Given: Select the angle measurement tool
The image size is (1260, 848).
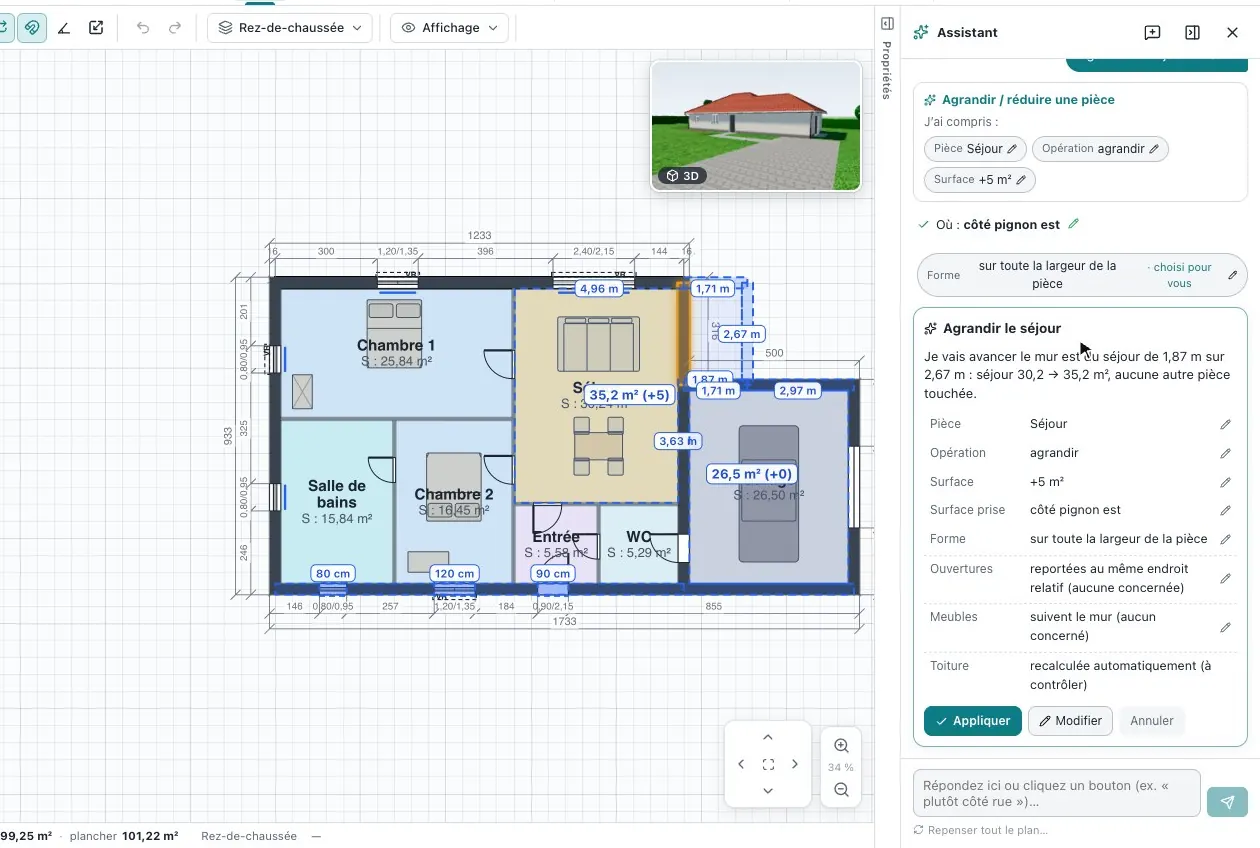Looking at the screenshot, I should point(64,28).
